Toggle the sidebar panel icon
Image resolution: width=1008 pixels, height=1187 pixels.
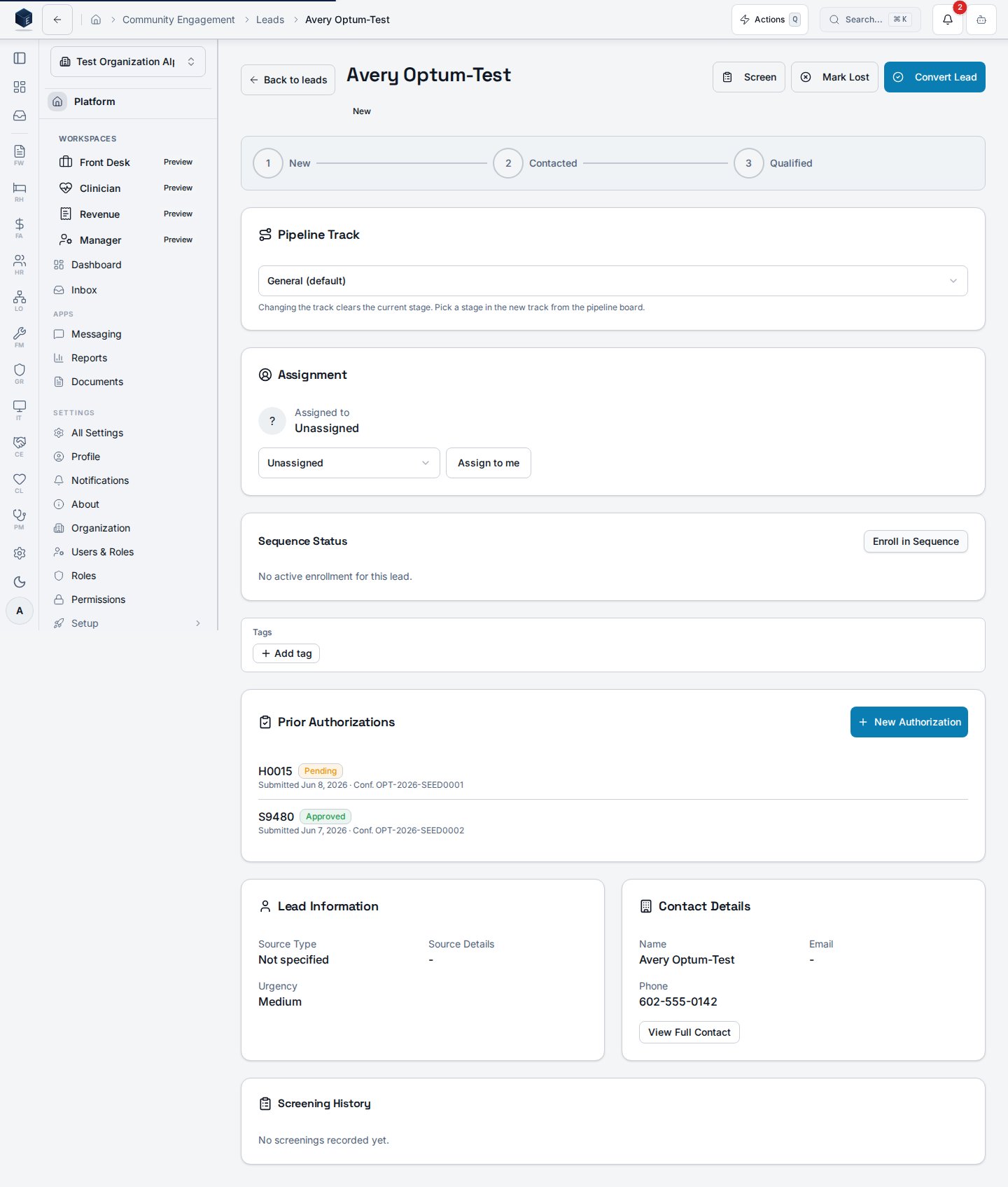(x=20, y=58)
